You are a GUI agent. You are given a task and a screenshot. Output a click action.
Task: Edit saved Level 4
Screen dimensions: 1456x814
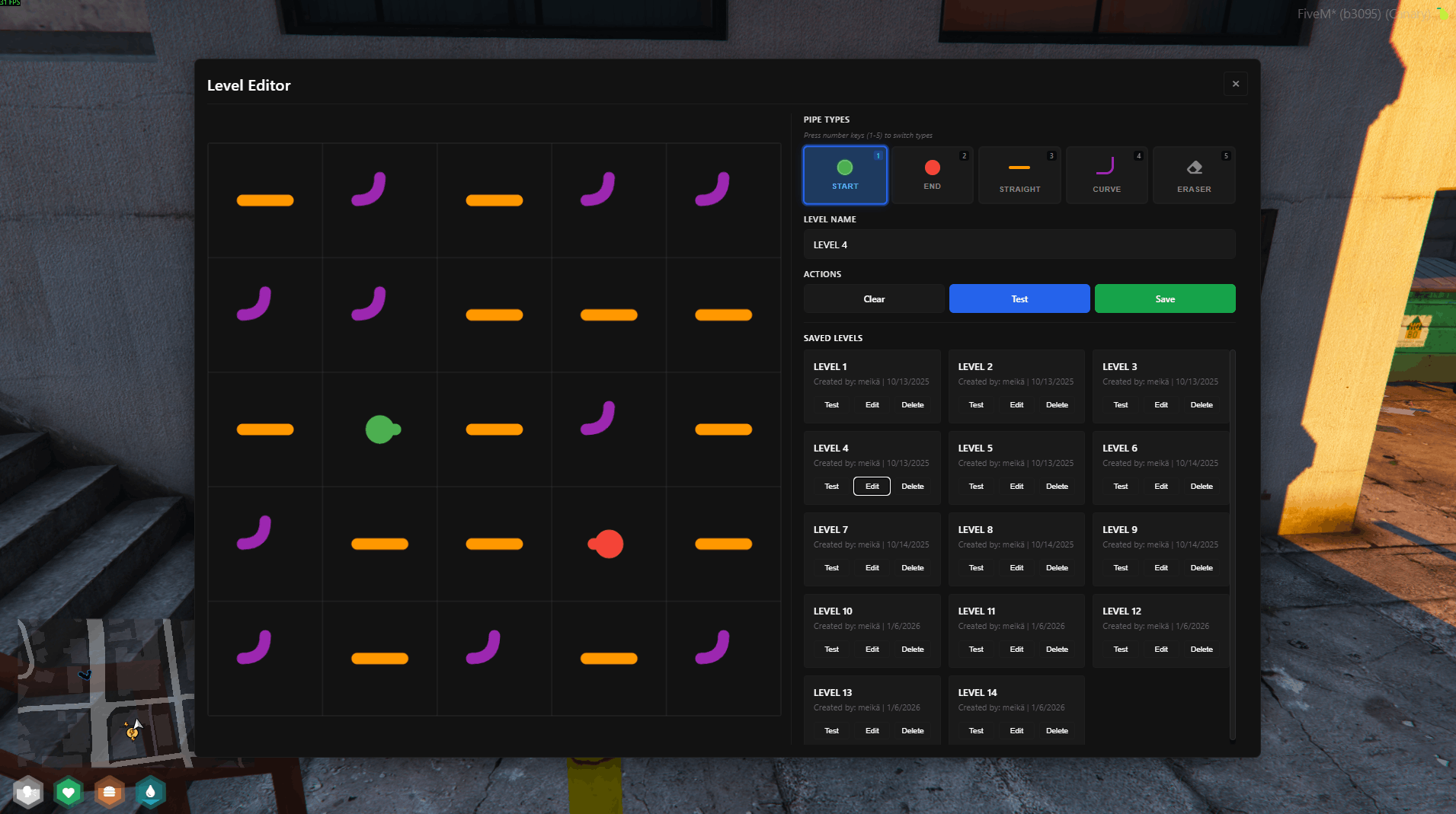tap(872, 486)
